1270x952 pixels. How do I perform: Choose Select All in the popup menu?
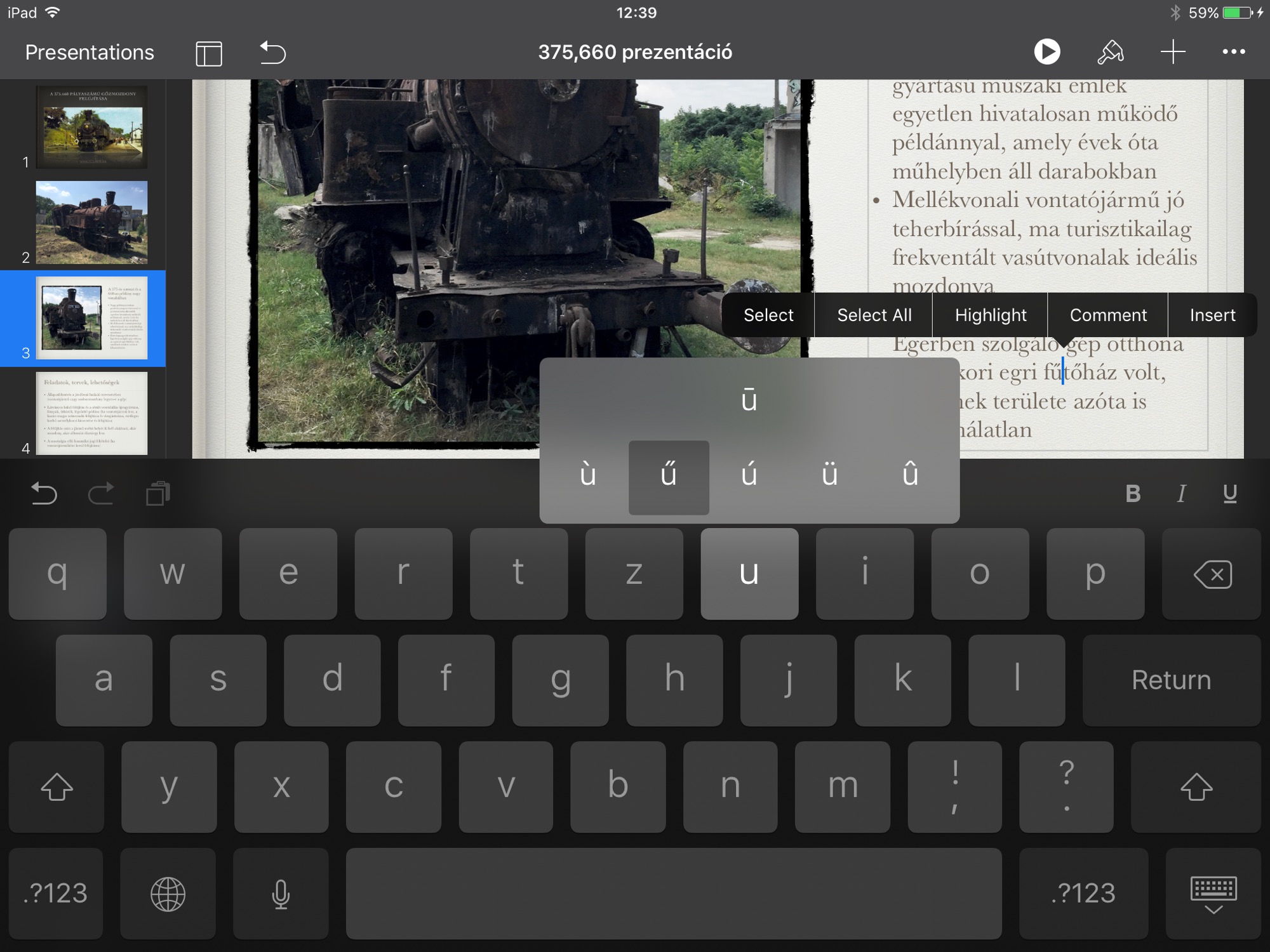(x=874, y=315)
